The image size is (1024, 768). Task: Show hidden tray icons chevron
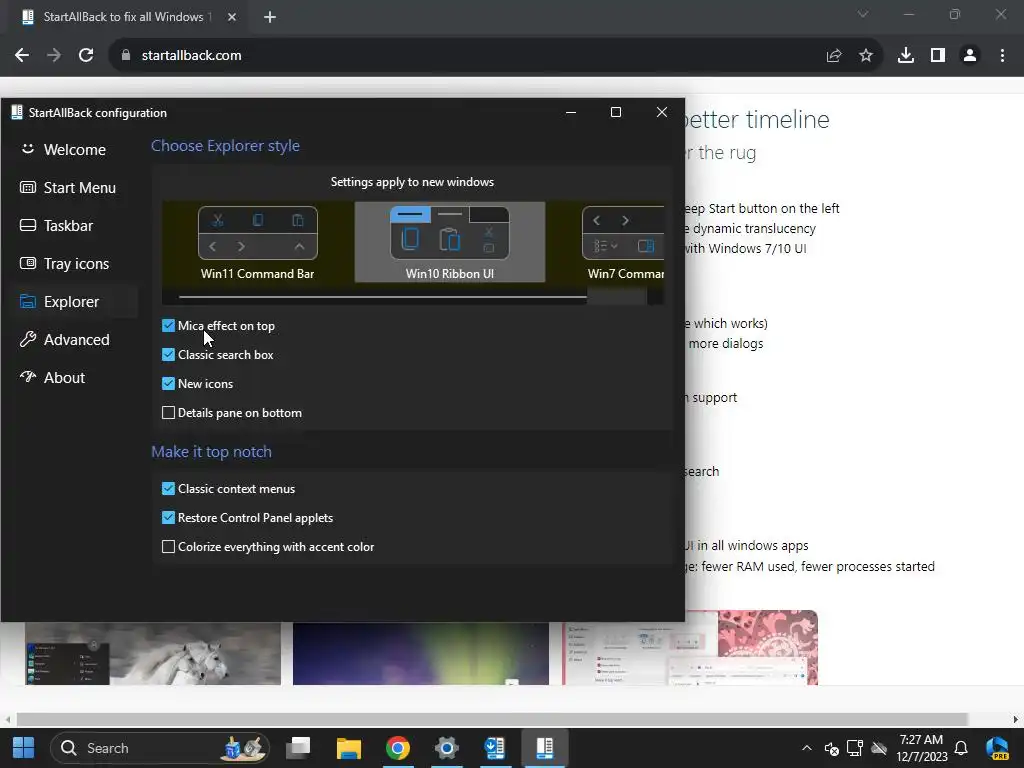coord(807,748)
